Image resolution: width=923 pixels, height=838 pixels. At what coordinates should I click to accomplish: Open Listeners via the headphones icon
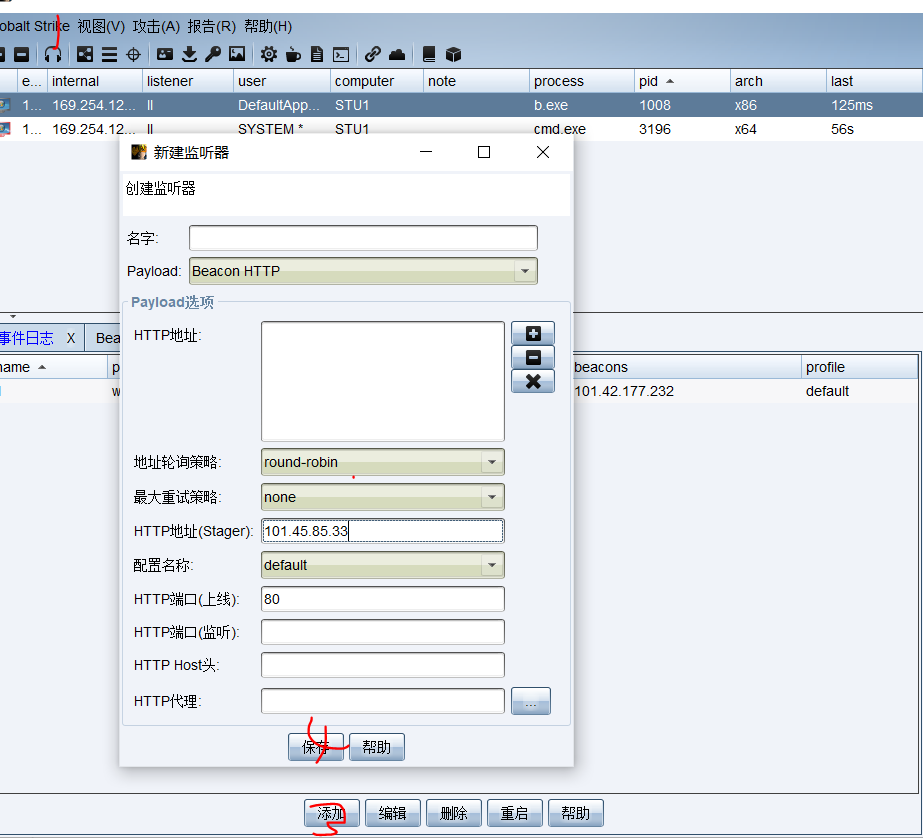pyautogui.click(x=53, y=55)
